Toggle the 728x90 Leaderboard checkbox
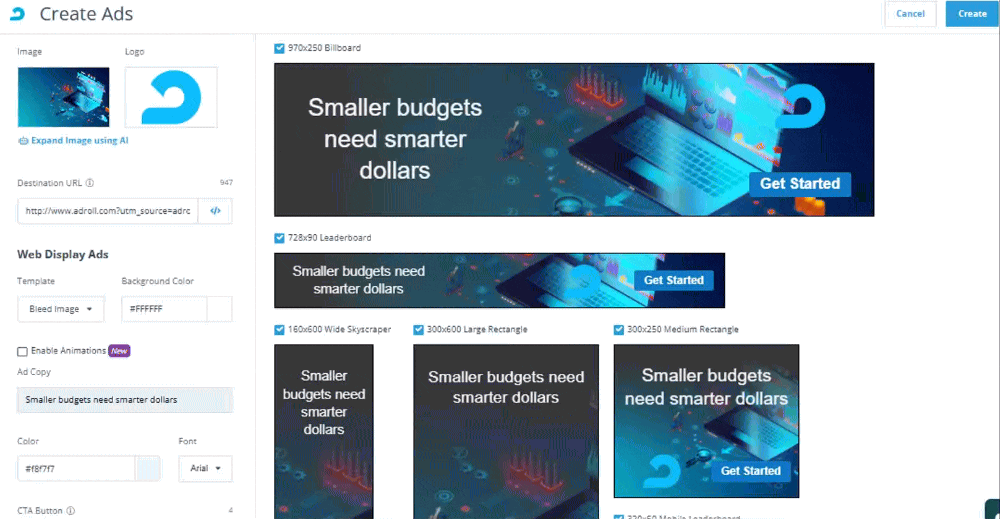 [x=279, y=238]
